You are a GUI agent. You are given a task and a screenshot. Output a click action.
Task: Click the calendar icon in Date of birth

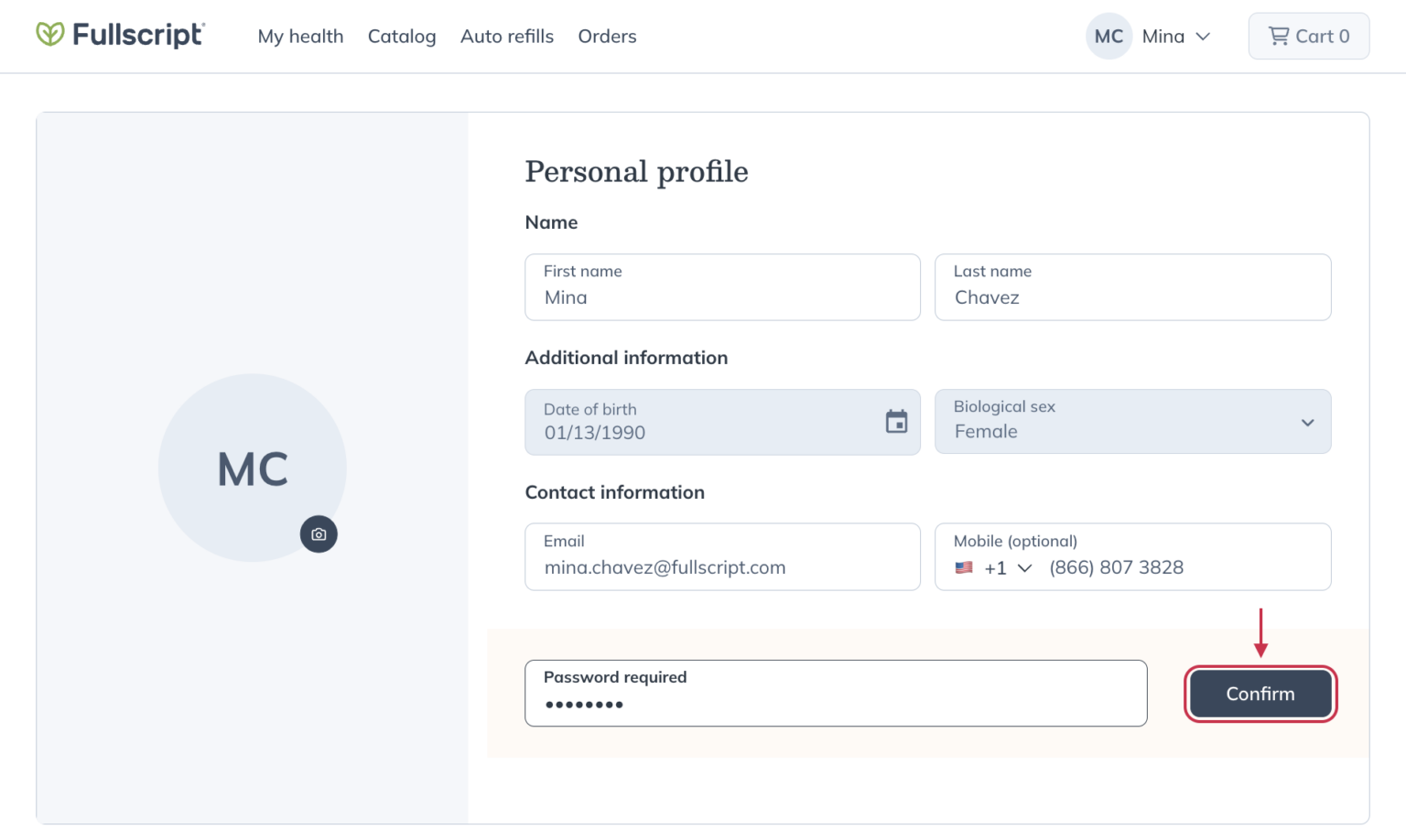pos(896,421)
